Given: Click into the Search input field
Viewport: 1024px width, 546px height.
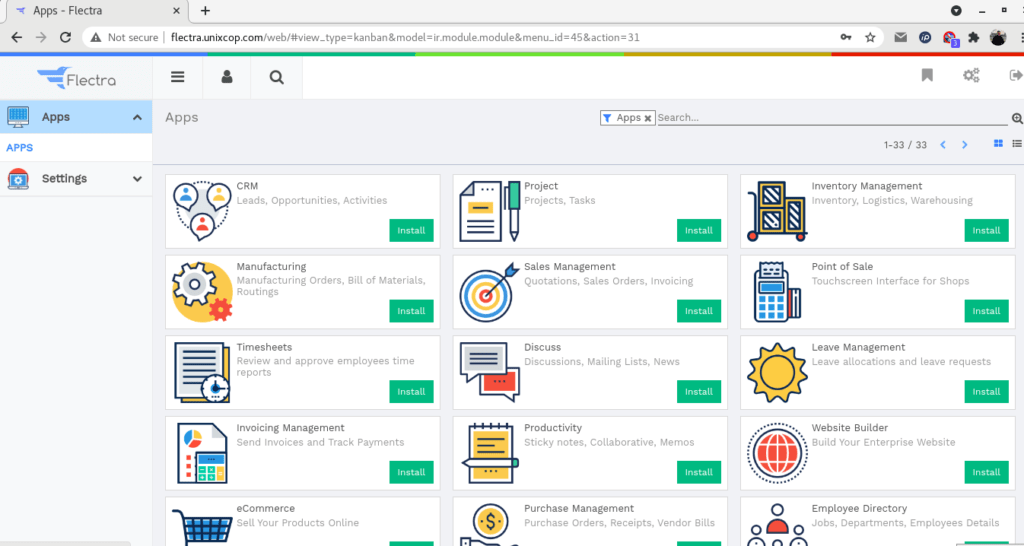Looking at the screenshot, I should [832, 118].
